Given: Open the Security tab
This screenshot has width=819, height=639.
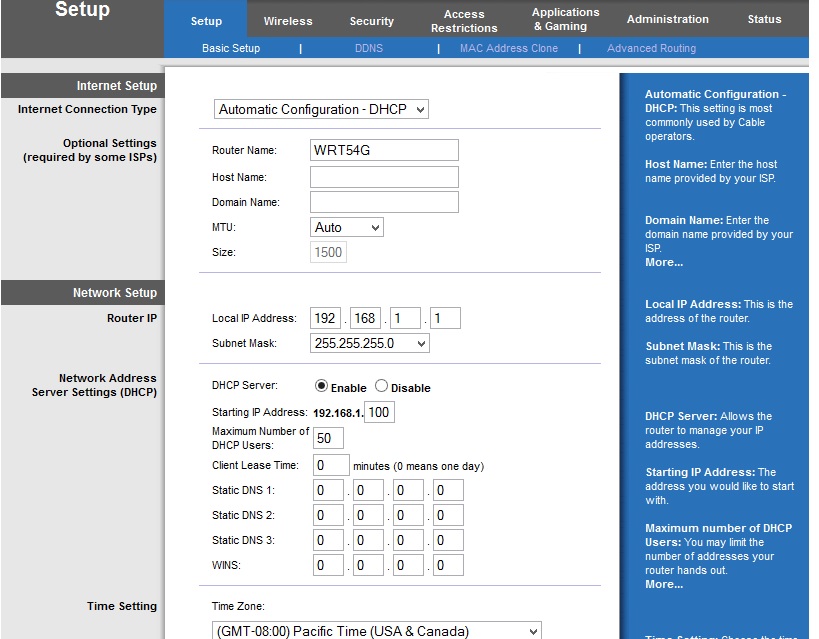Looking at the screenshot, I should 371,21.
